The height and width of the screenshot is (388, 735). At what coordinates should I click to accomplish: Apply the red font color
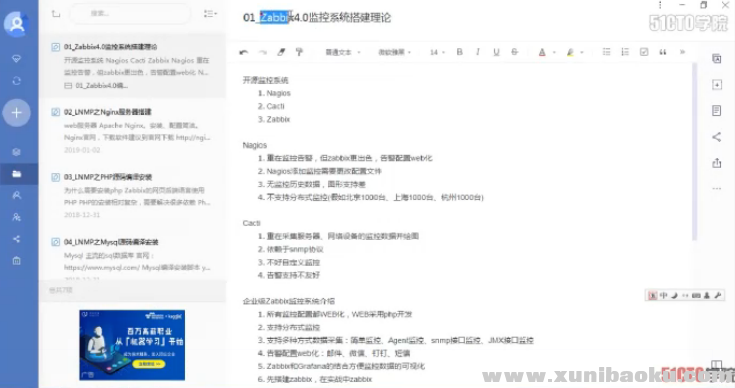(542, 52)
